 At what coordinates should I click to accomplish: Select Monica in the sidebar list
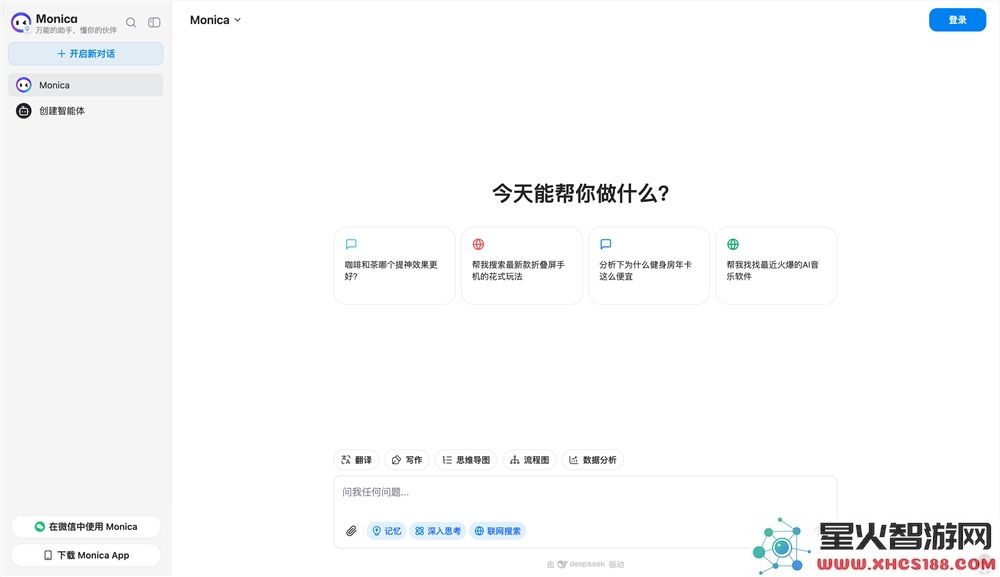point(85,85)
